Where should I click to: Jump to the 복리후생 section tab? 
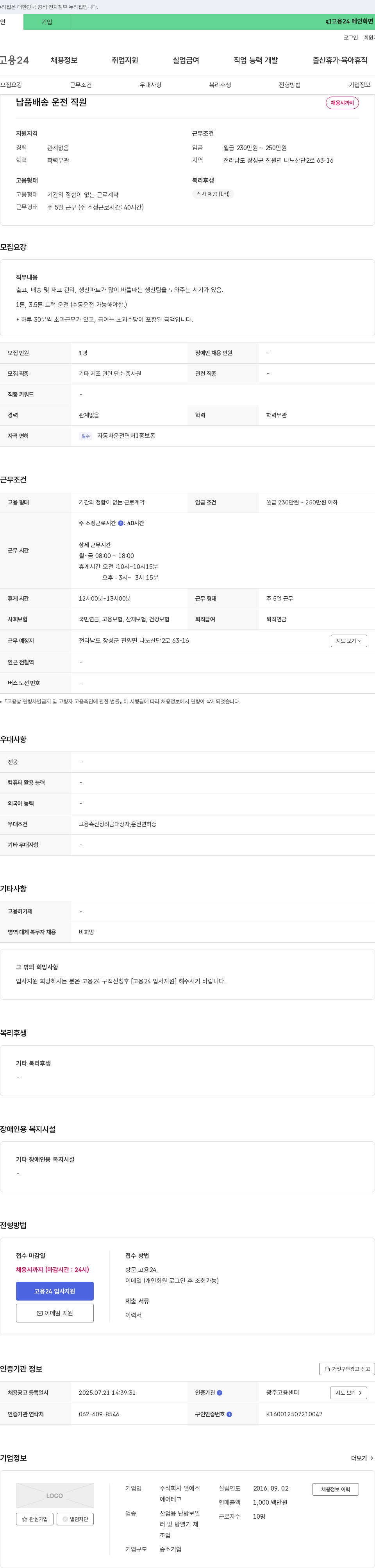pyautogui.click(x=220, y=85)
